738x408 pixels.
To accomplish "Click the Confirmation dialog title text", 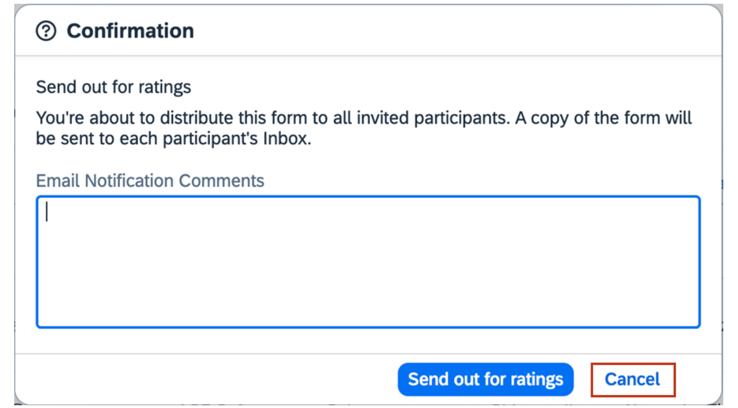I will coord(130,31).
